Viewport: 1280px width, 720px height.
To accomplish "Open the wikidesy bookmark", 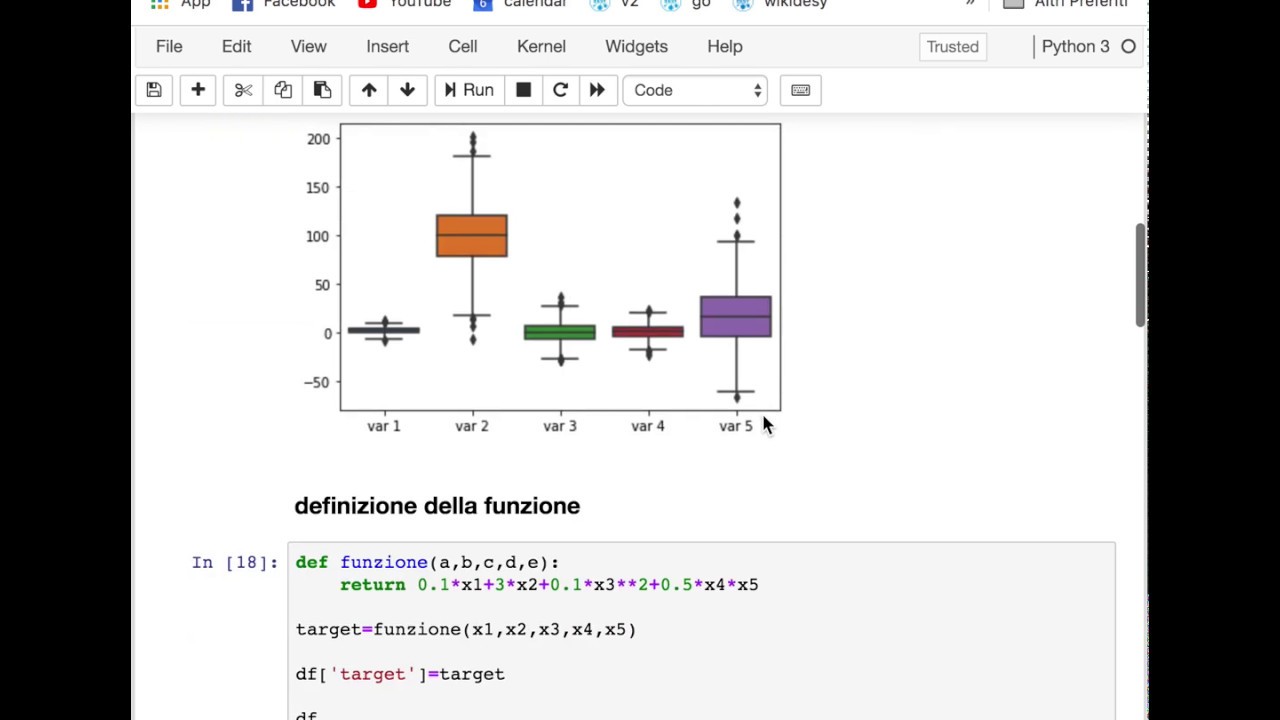I will (781, 4).
